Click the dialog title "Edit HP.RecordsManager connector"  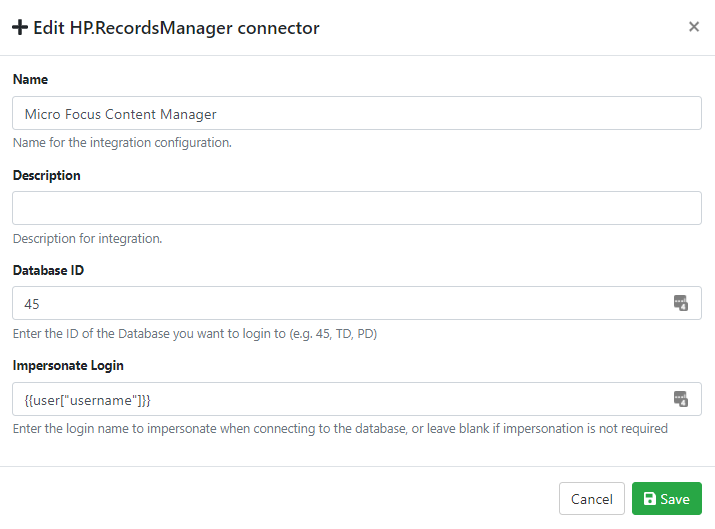(x=176, y=28)
